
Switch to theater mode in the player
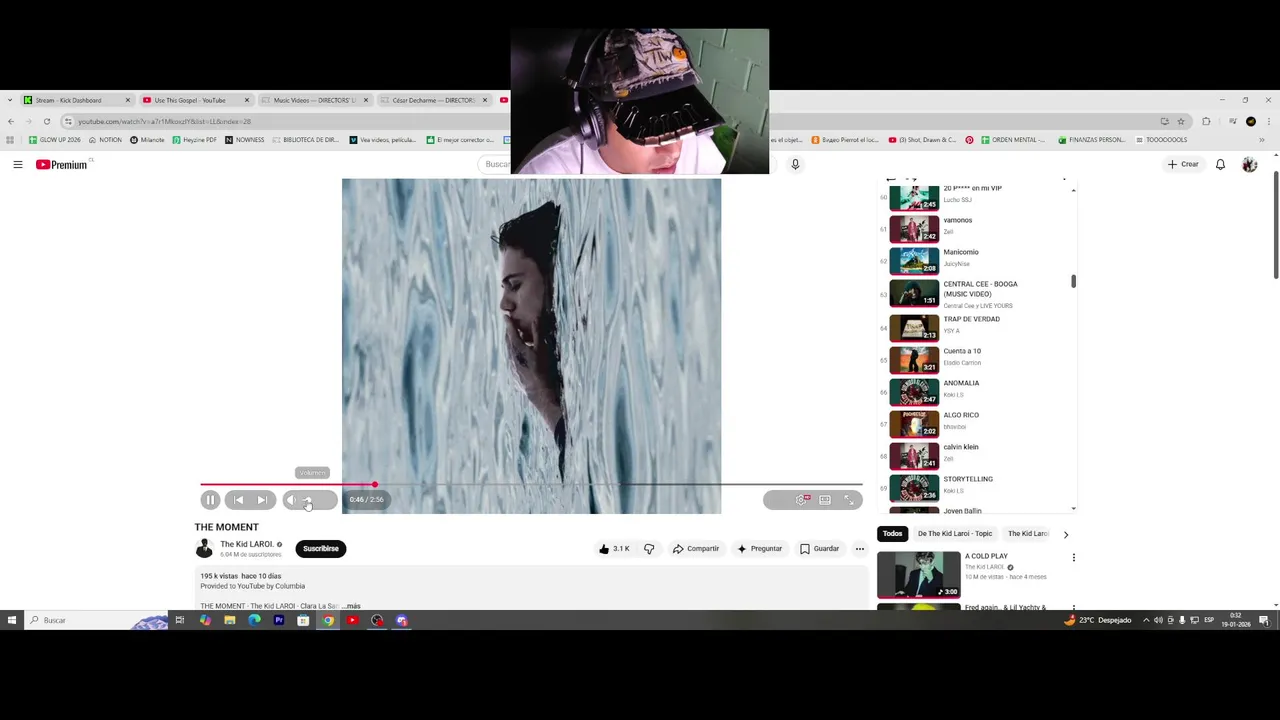[x=825, y=500]
